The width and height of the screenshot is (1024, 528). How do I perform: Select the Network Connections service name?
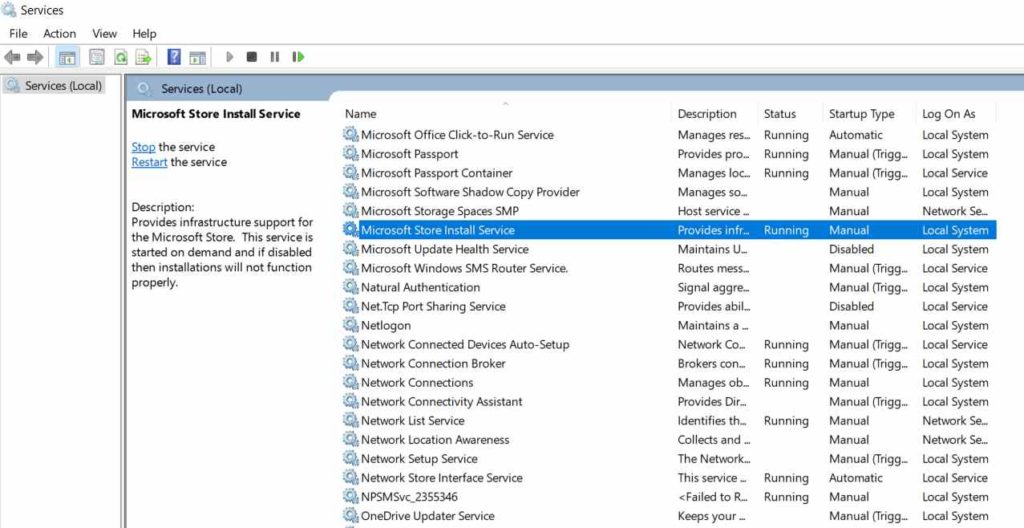417,382
